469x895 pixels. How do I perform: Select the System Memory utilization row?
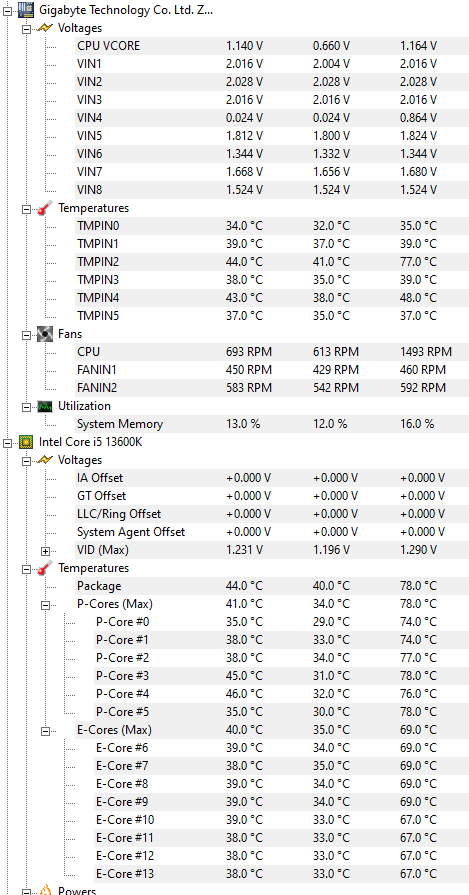click(271, 424)
